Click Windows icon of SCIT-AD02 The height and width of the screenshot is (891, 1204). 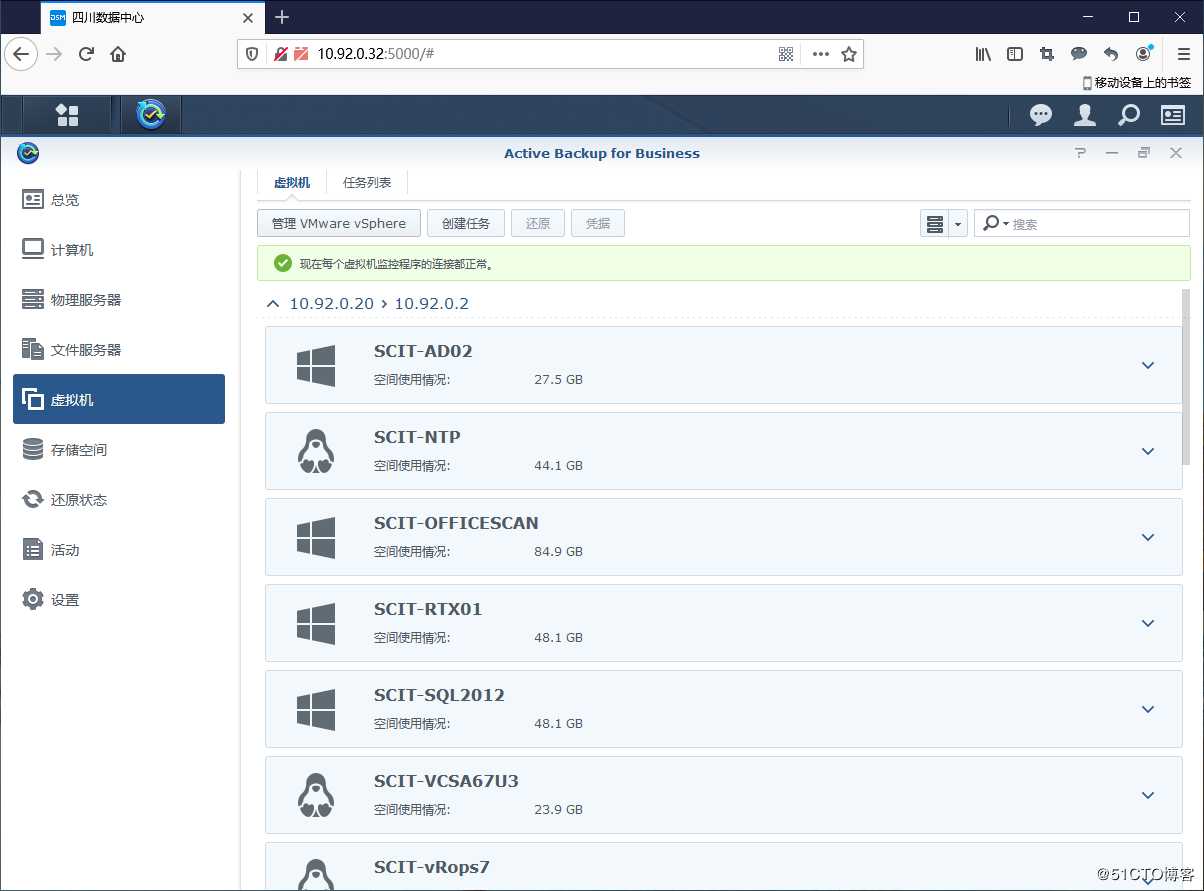(x=316, y=366)
